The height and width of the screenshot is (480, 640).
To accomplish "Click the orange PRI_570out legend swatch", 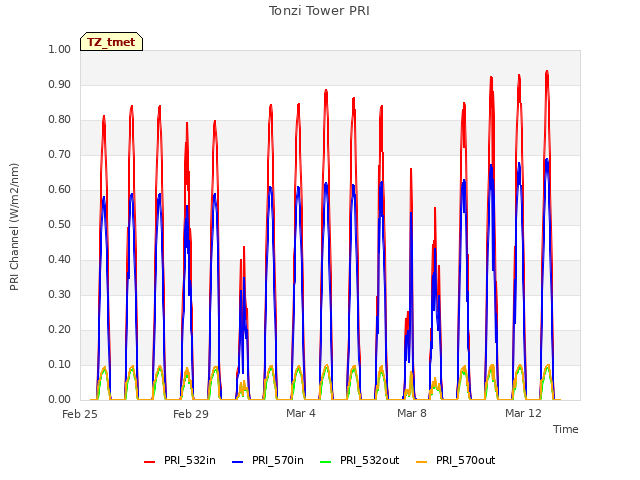I will pyautogui.click(x=422, y=462).
